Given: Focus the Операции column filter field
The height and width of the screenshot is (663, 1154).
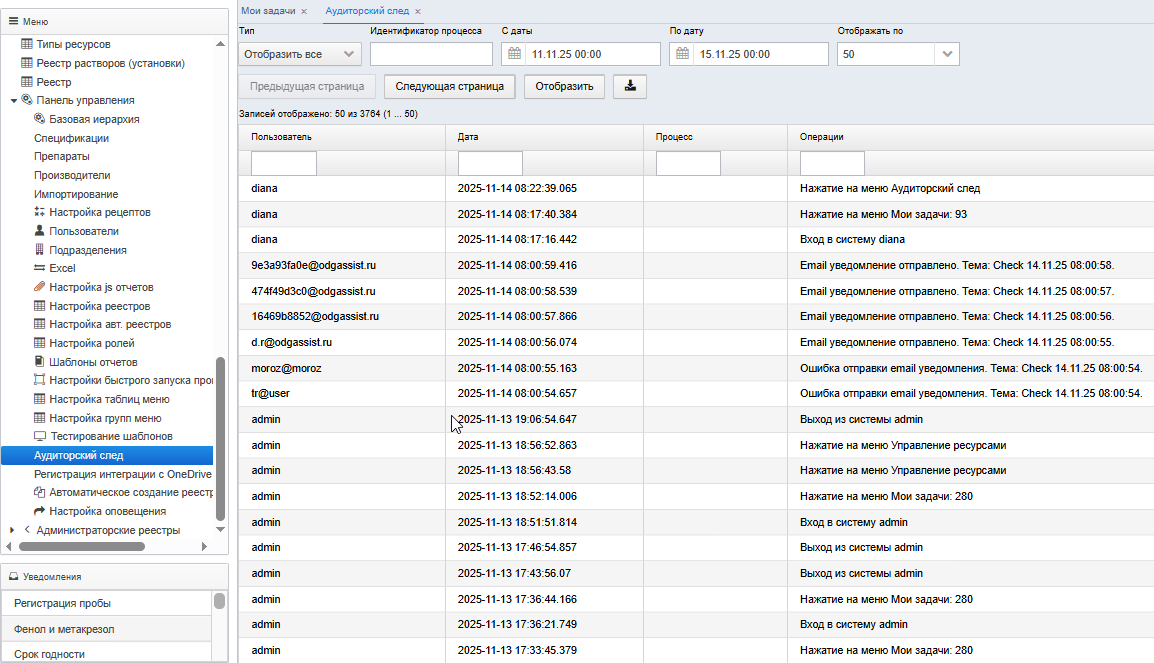Looking at the screenshot, I should click(832, 163).
